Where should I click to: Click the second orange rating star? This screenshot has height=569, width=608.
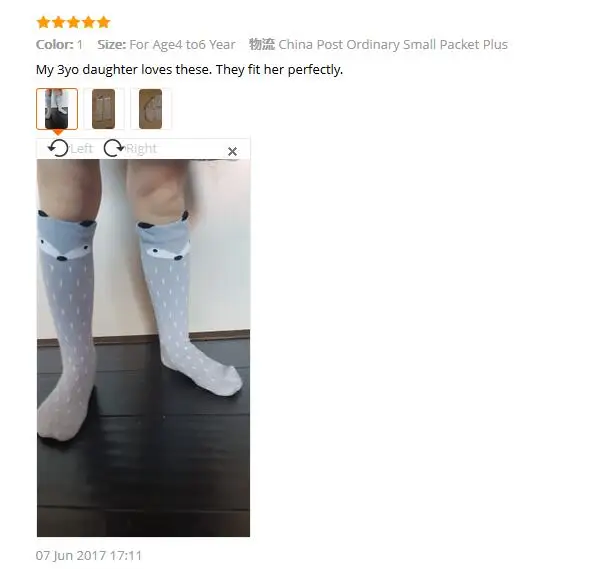tap(58, 22)
